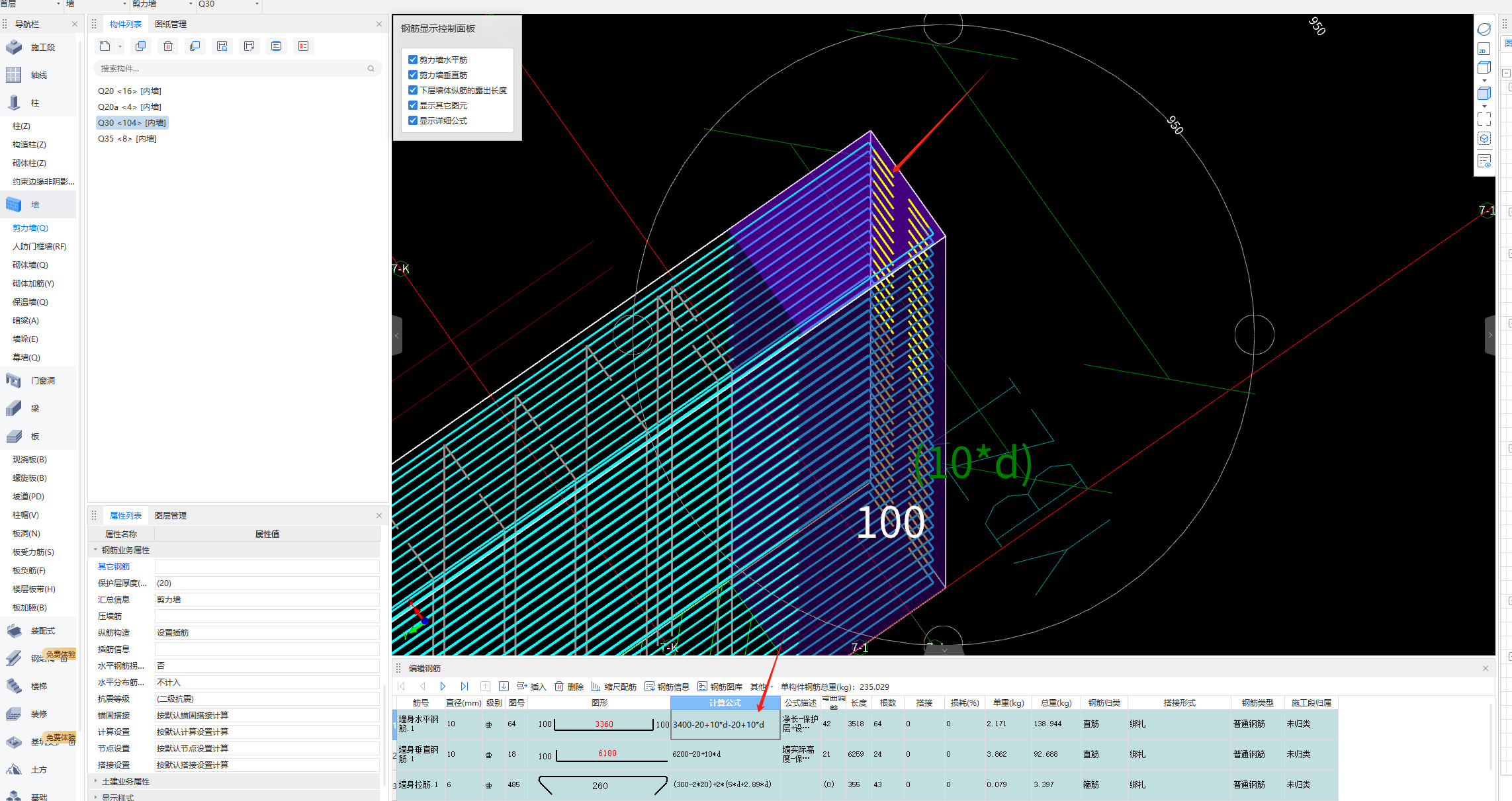Click 钢筋信息 button

pos(667,687)
